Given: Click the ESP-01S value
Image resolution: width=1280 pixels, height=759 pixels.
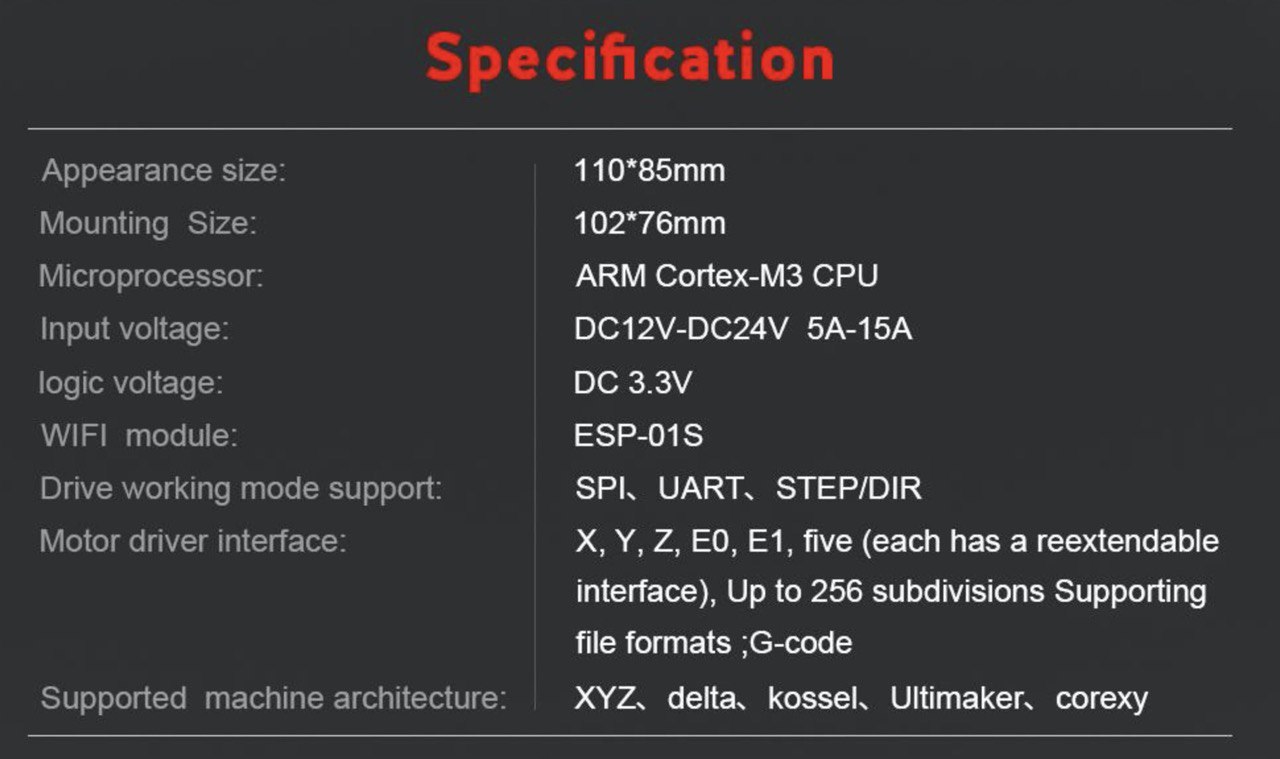Looking at the screenshot, I should coord(639,436).
